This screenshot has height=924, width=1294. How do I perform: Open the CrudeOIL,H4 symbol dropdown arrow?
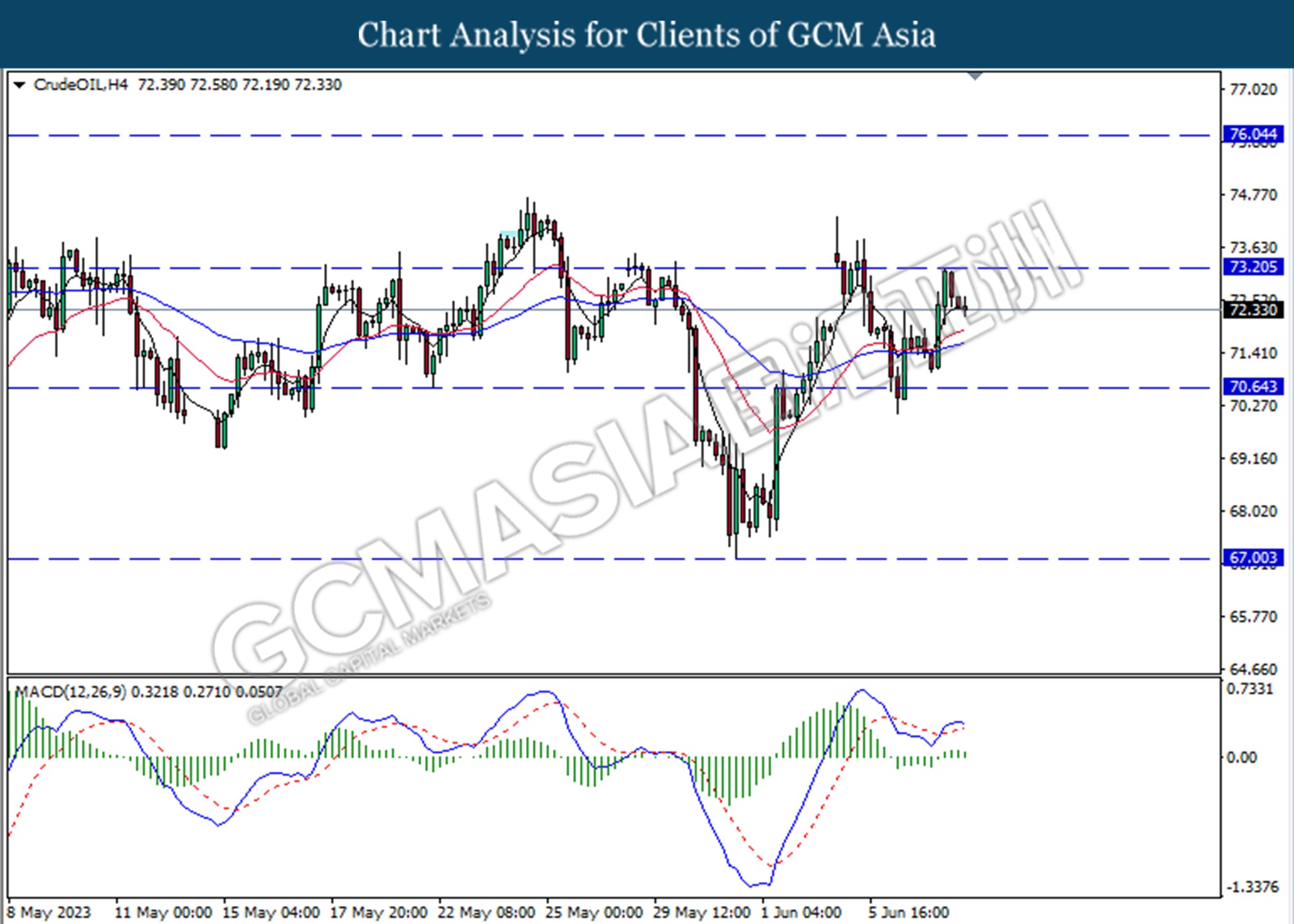tap(19, 85)
